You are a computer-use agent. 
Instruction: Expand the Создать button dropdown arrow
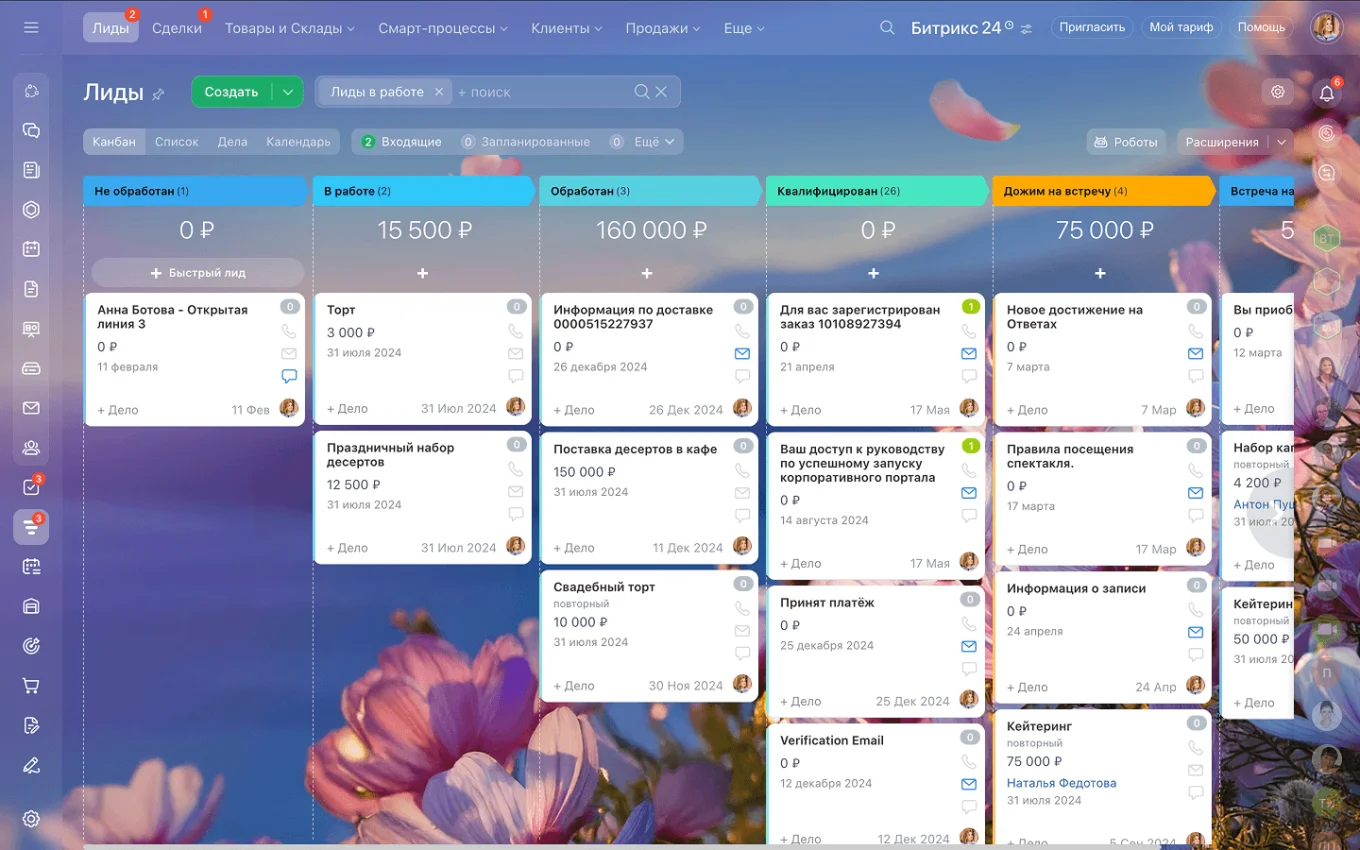tap(288, 92)
